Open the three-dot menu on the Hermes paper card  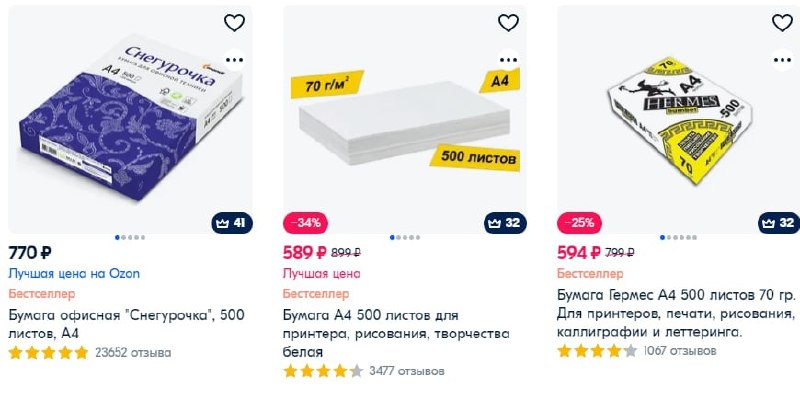[x=782, y=60]
